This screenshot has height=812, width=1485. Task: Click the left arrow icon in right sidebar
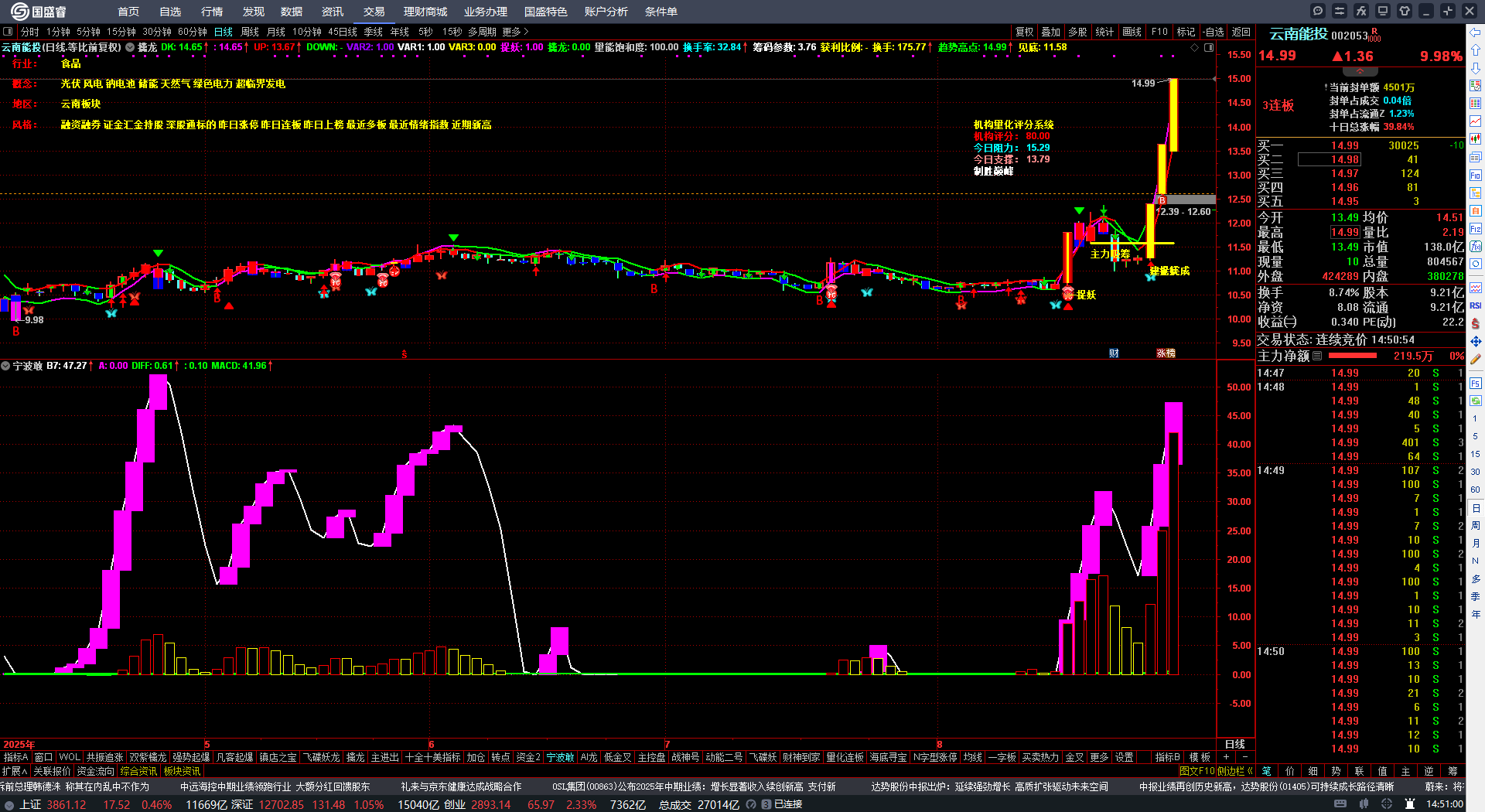[x=1476, y=32]
